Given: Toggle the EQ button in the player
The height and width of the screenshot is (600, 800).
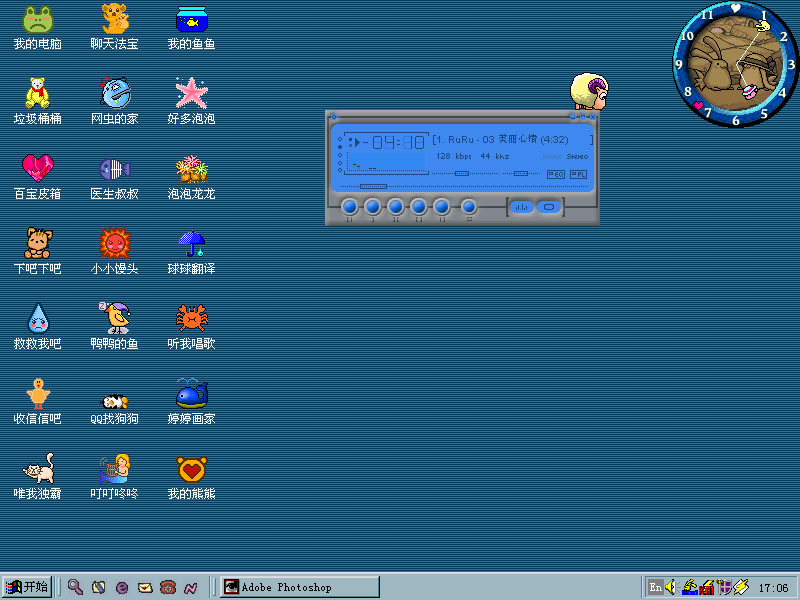Looking at the screenshot, I should point(556,174).
